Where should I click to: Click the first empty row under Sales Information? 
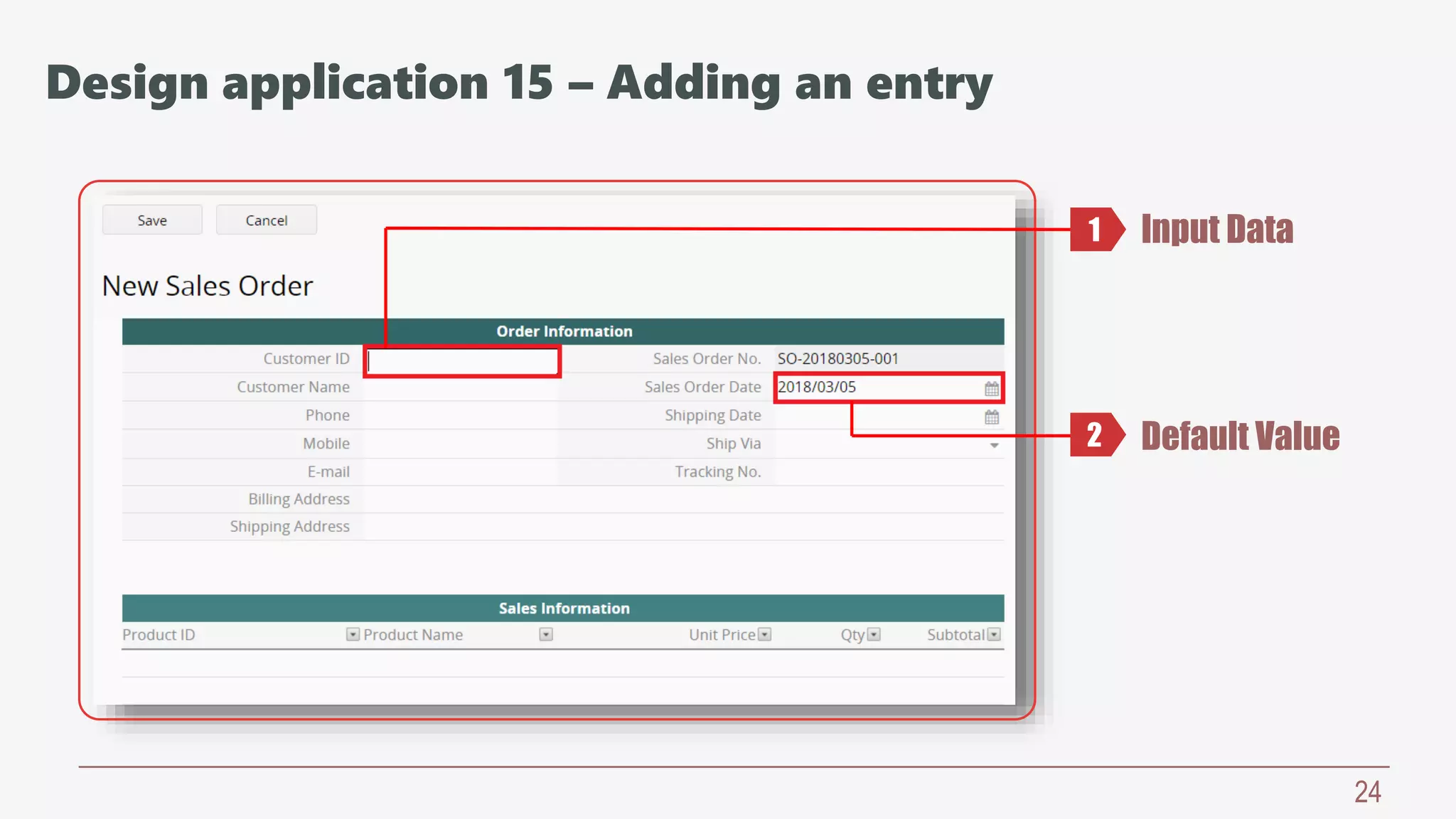(x=563, y=663)
